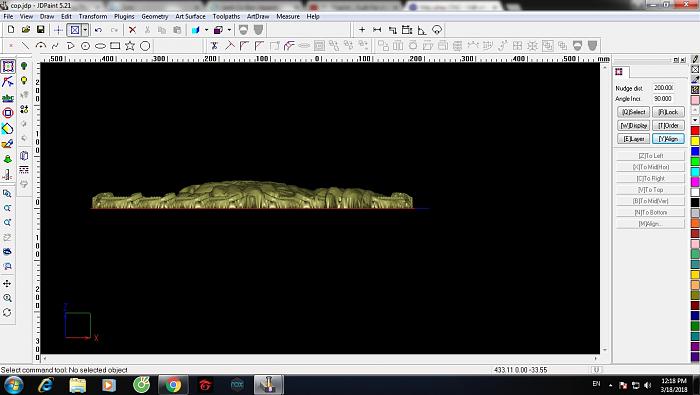
Task: Click the undo arrow icon
Action: pyautogui.click(x=98, y=30)
